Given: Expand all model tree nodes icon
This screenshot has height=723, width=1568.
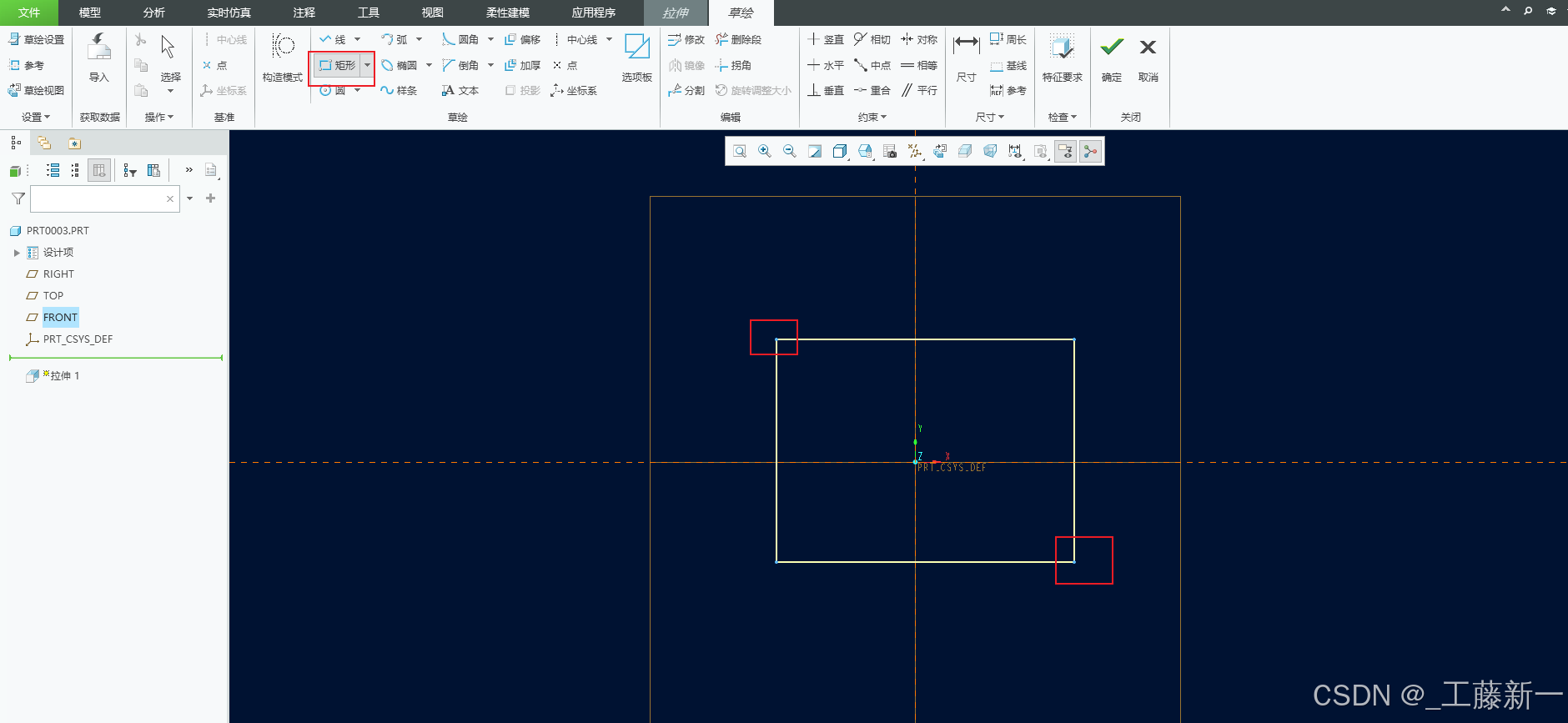Looking at the screenshot, I should click(53, 170).
